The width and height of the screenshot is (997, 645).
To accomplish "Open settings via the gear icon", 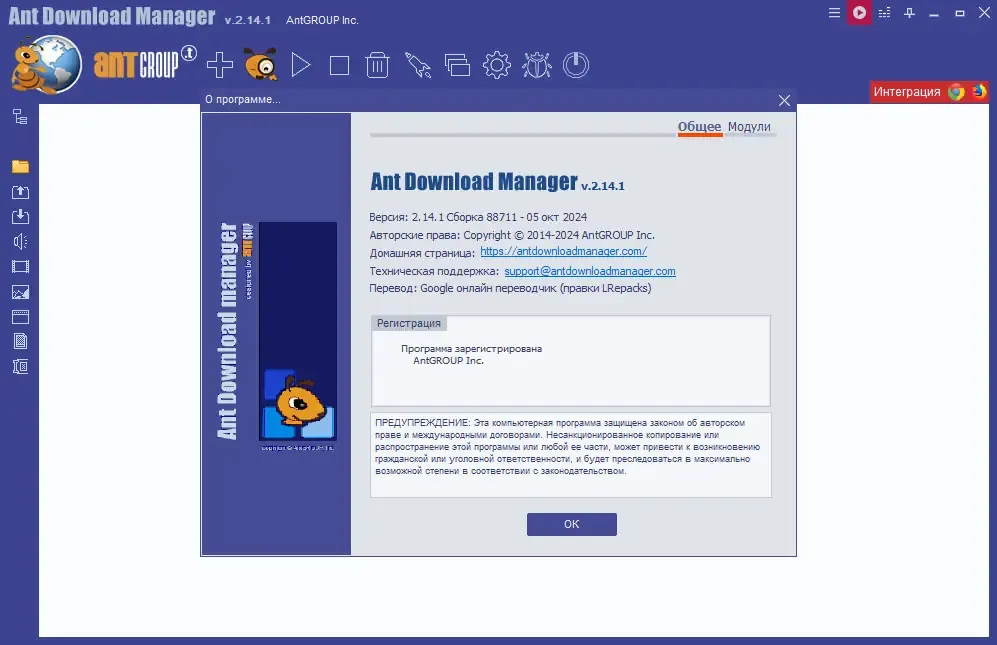I will click(497, 65).
